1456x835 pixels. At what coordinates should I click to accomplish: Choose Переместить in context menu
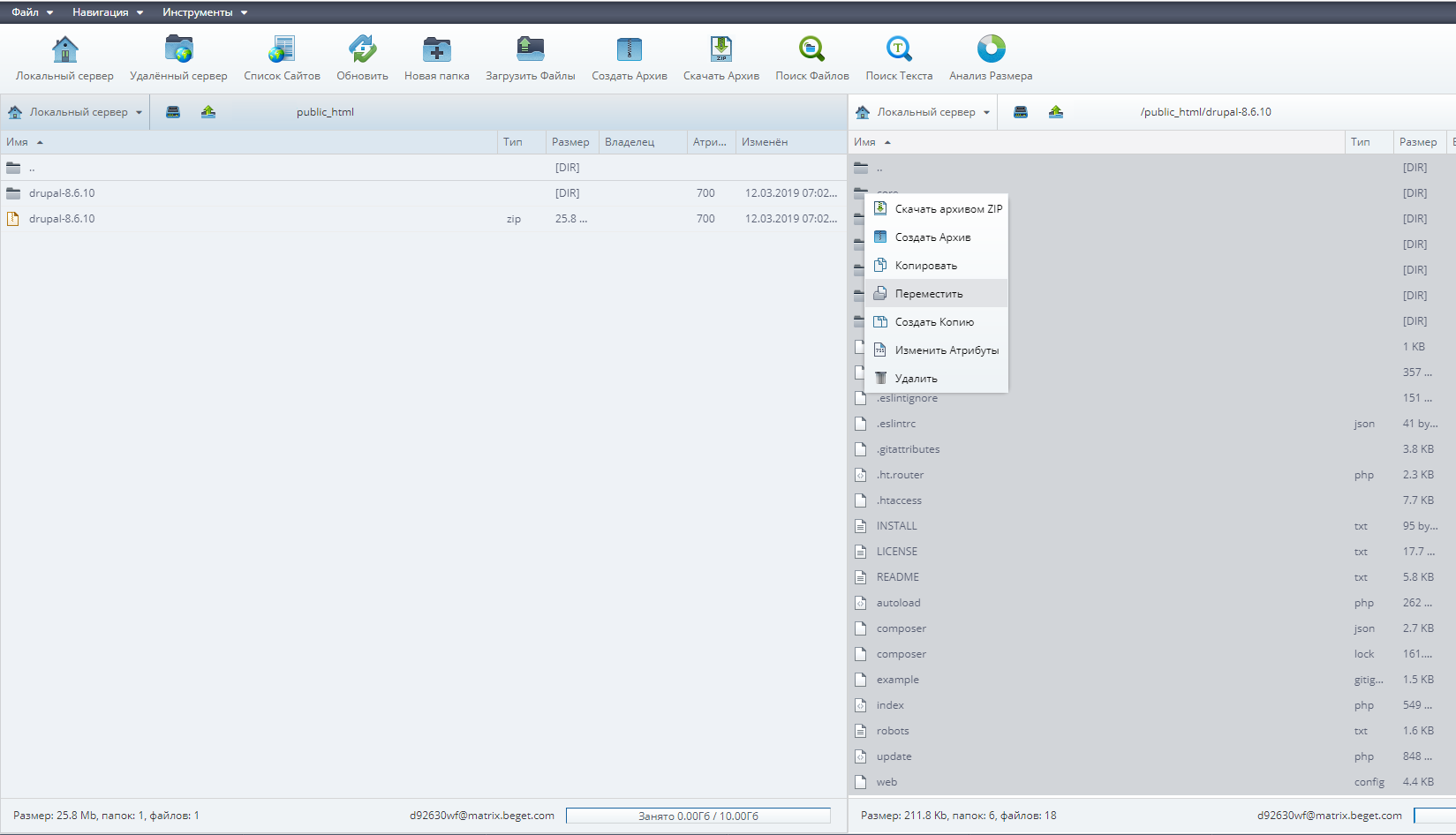pos(937,294)
